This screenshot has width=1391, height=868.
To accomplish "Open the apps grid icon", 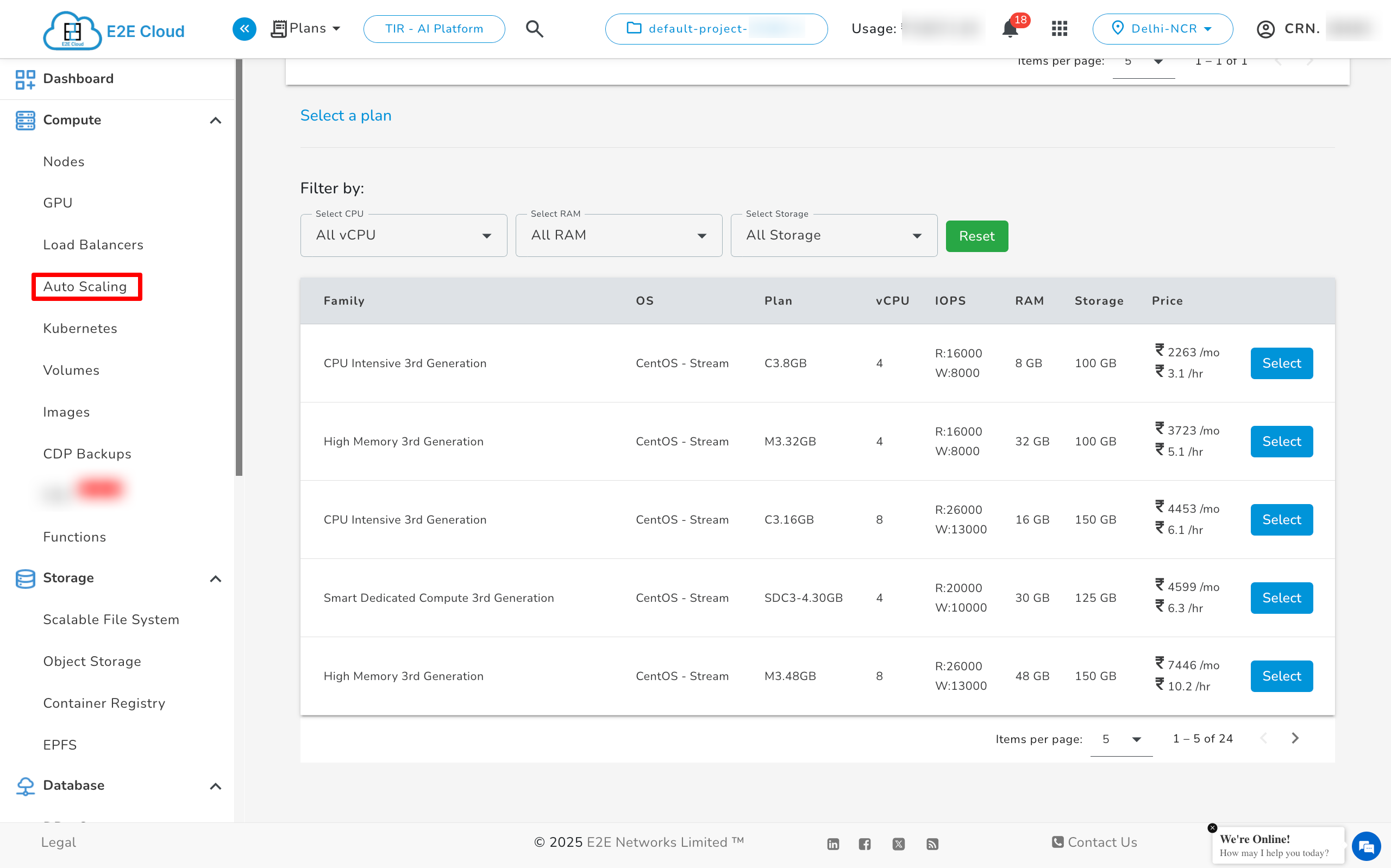I will coord(1059,29).
